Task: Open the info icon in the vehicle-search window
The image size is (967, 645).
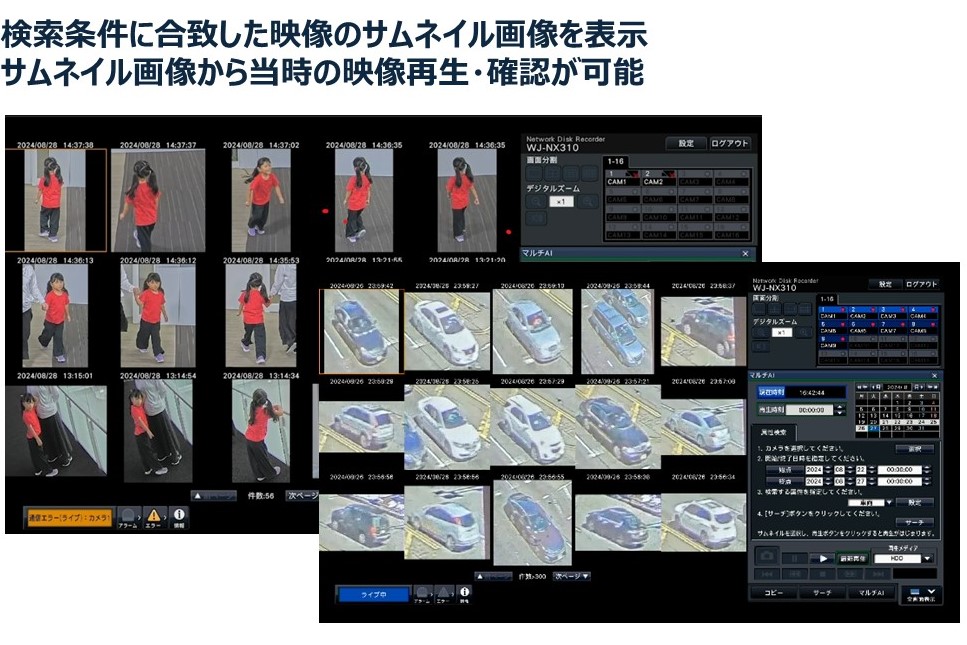Action: point(464,594)
